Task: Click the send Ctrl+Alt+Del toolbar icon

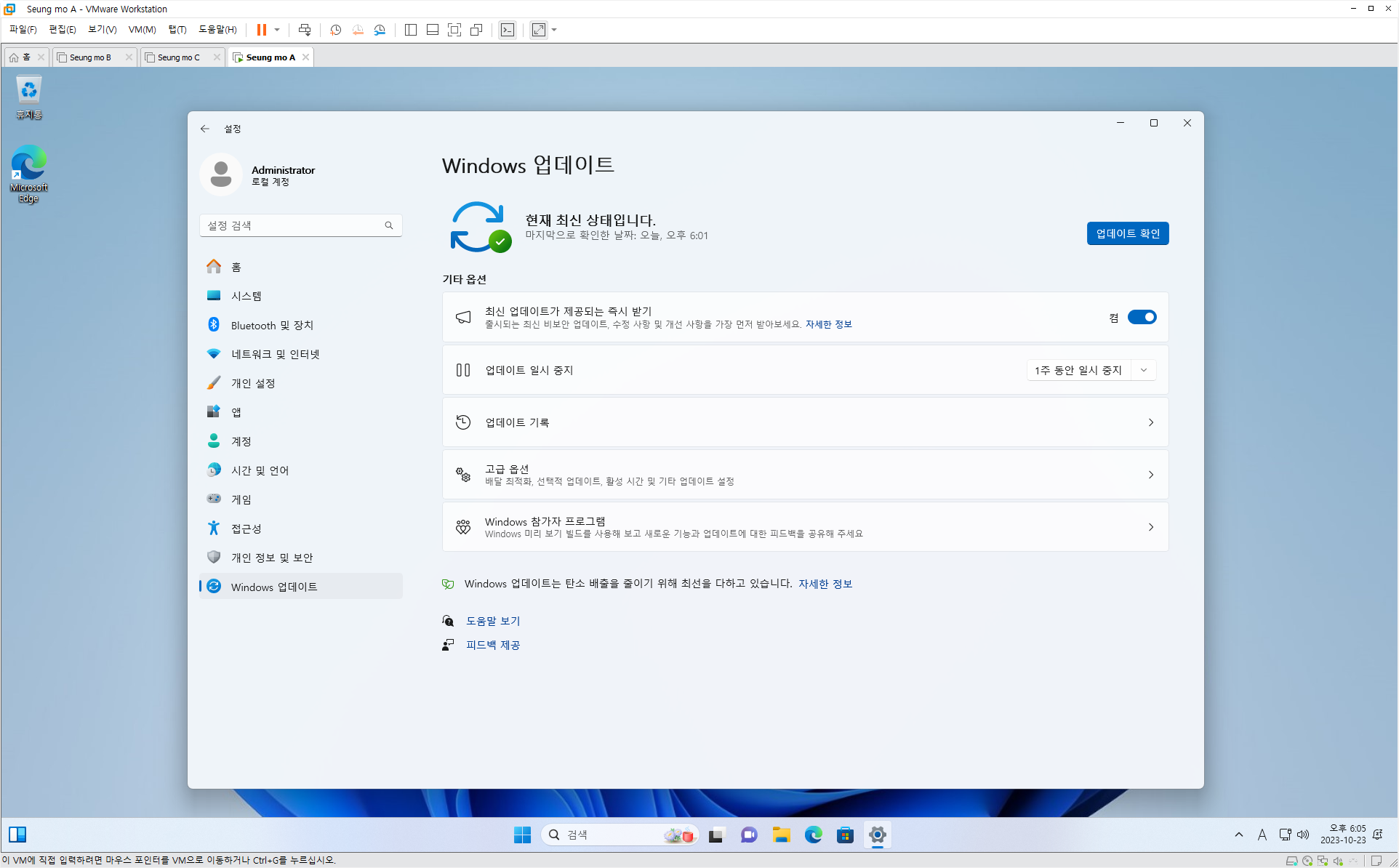Action: [305, 30]
